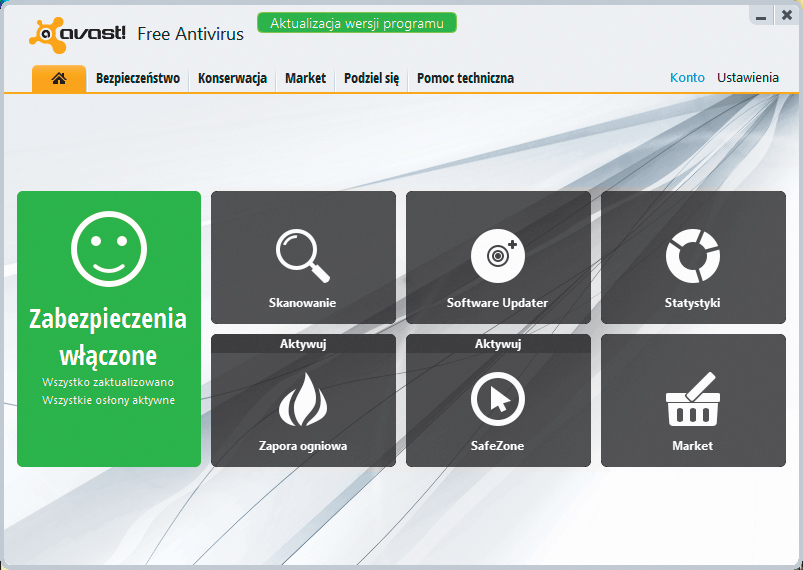Screen dimensions: 803x570
Task: Open the Konto link
Action: coord(687,77)
